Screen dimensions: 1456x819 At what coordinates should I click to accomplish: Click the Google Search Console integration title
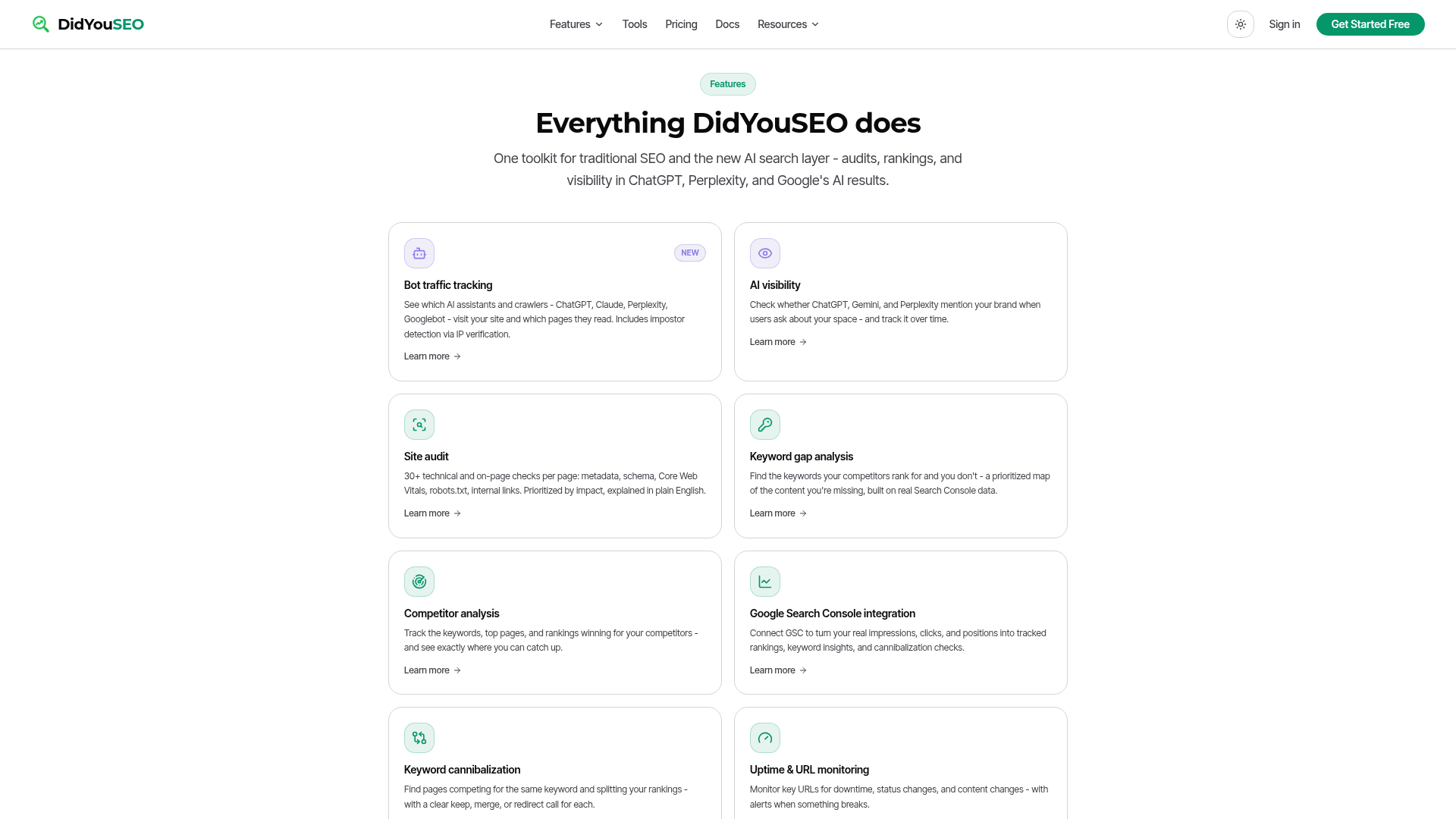[x=833, y=613]
